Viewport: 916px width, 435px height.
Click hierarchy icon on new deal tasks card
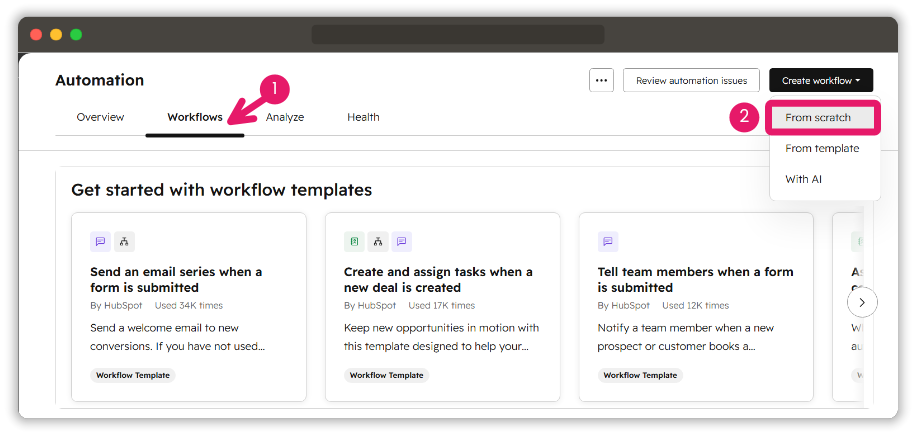pyautogui.click(x=378, y=241)
